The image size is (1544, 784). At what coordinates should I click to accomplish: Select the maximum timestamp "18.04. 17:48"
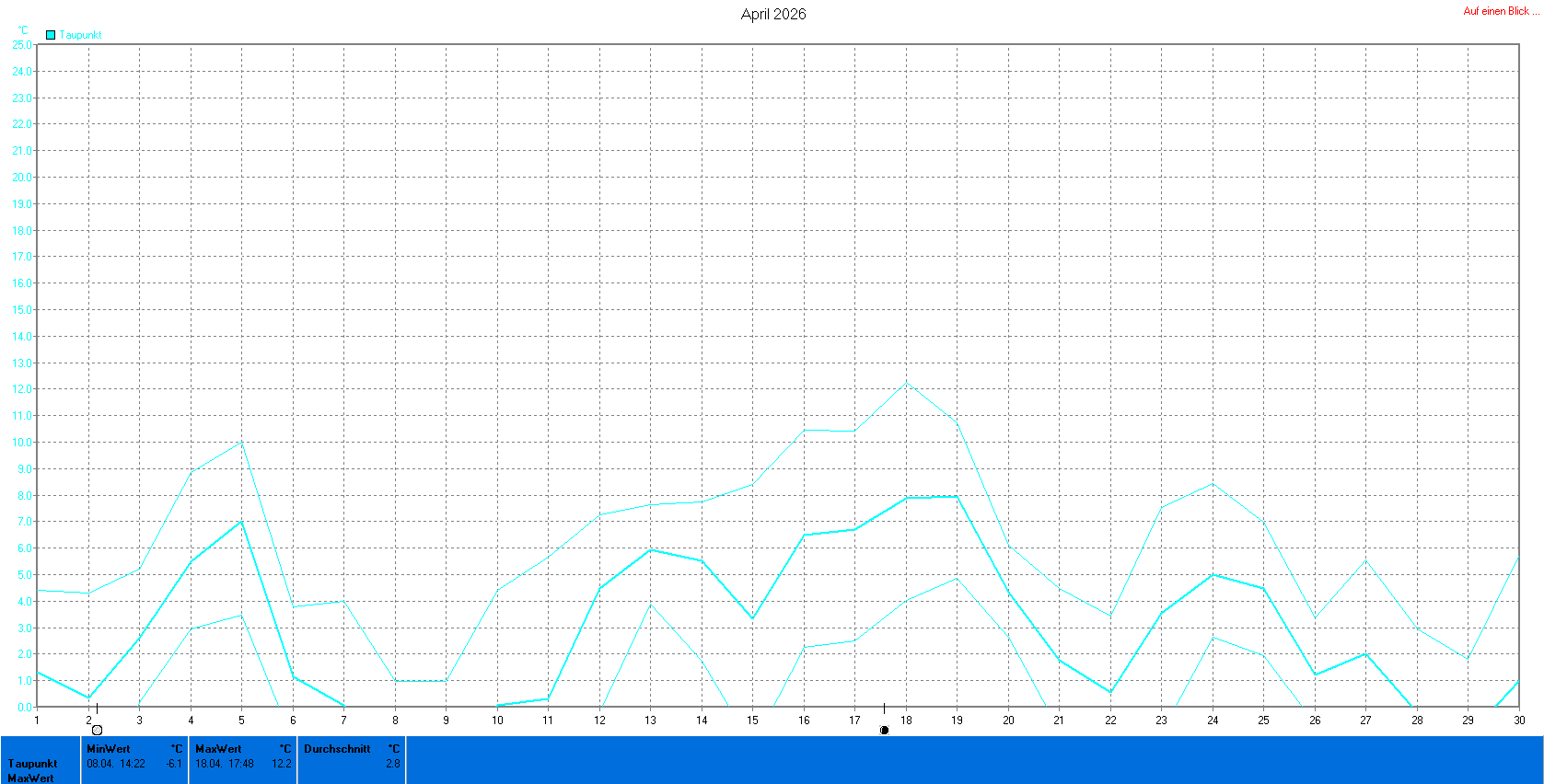coord(225,764)
